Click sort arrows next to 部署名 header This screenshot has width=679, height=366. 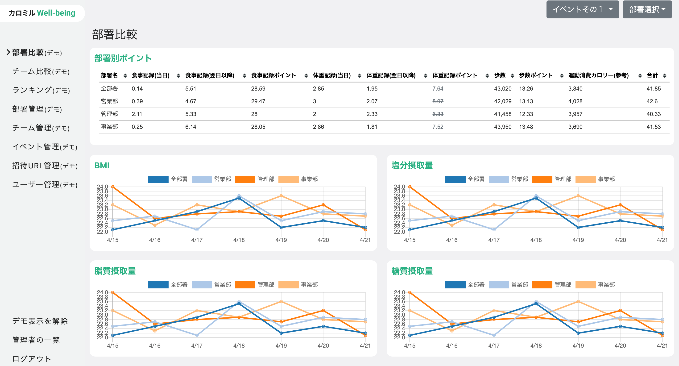(125, 75)
